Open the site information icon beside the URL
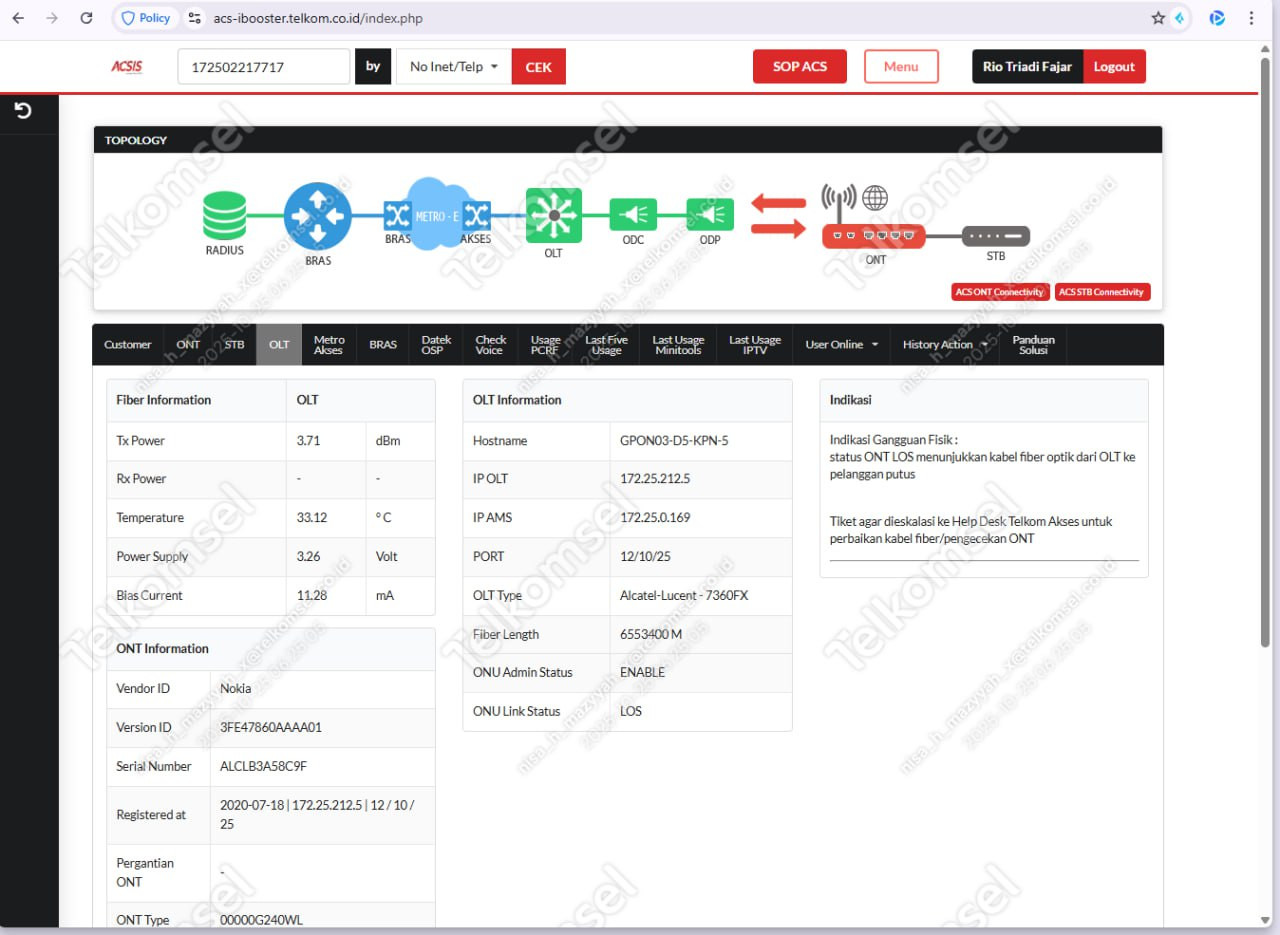This screenshot has height=935, width=1280. pos(195,18)
